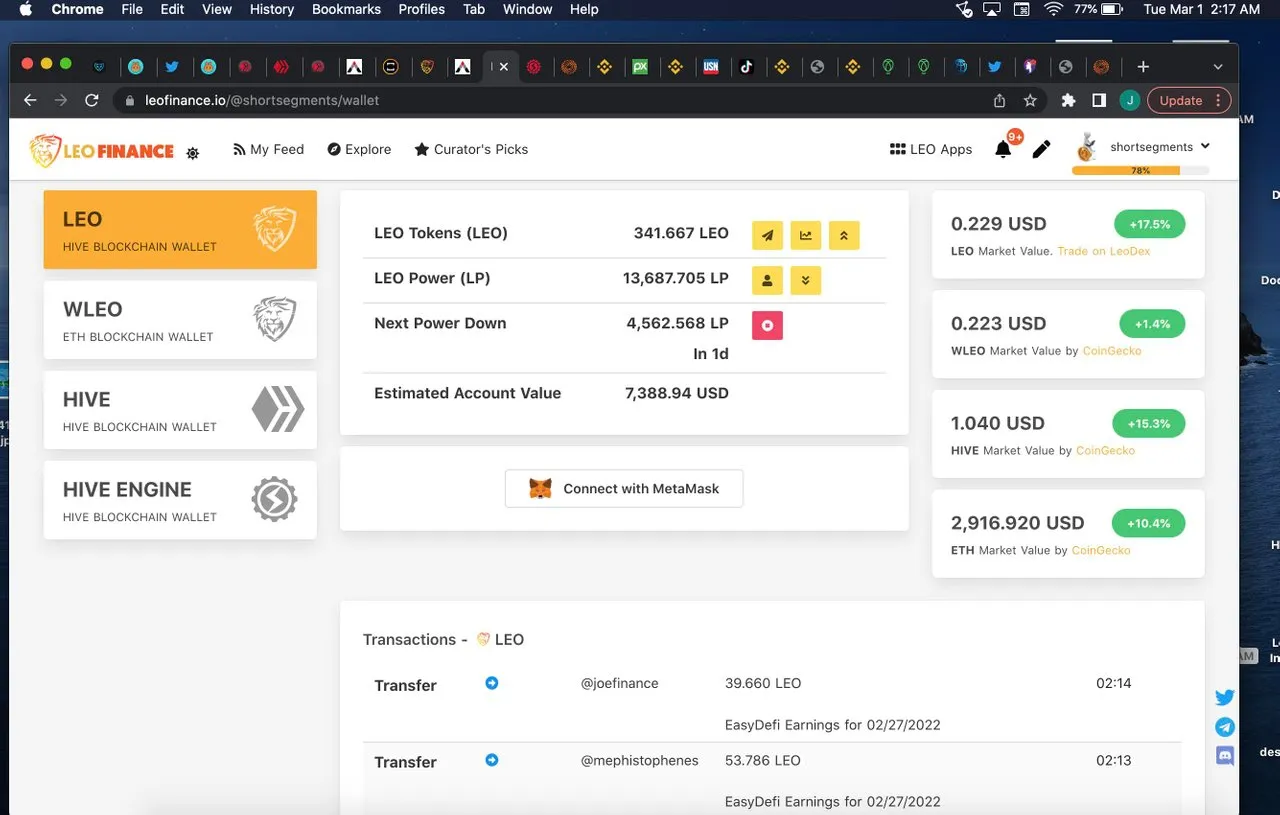Click the +10.4% ETH change badge
Image resolution: width=1280 pixels, height=815 pixels.
coord(1149,523)
